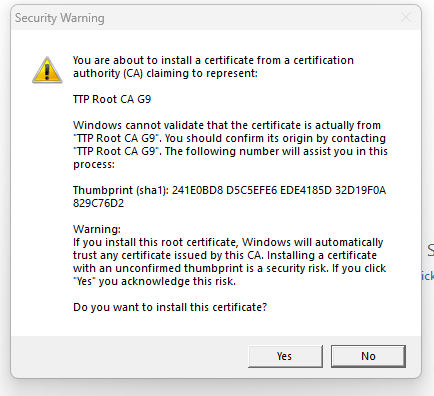This screenshot has height=396, width=434.
Task: Click the SHA1 thumbprint value 241E0BD8
Action: [x=197, y=190]
